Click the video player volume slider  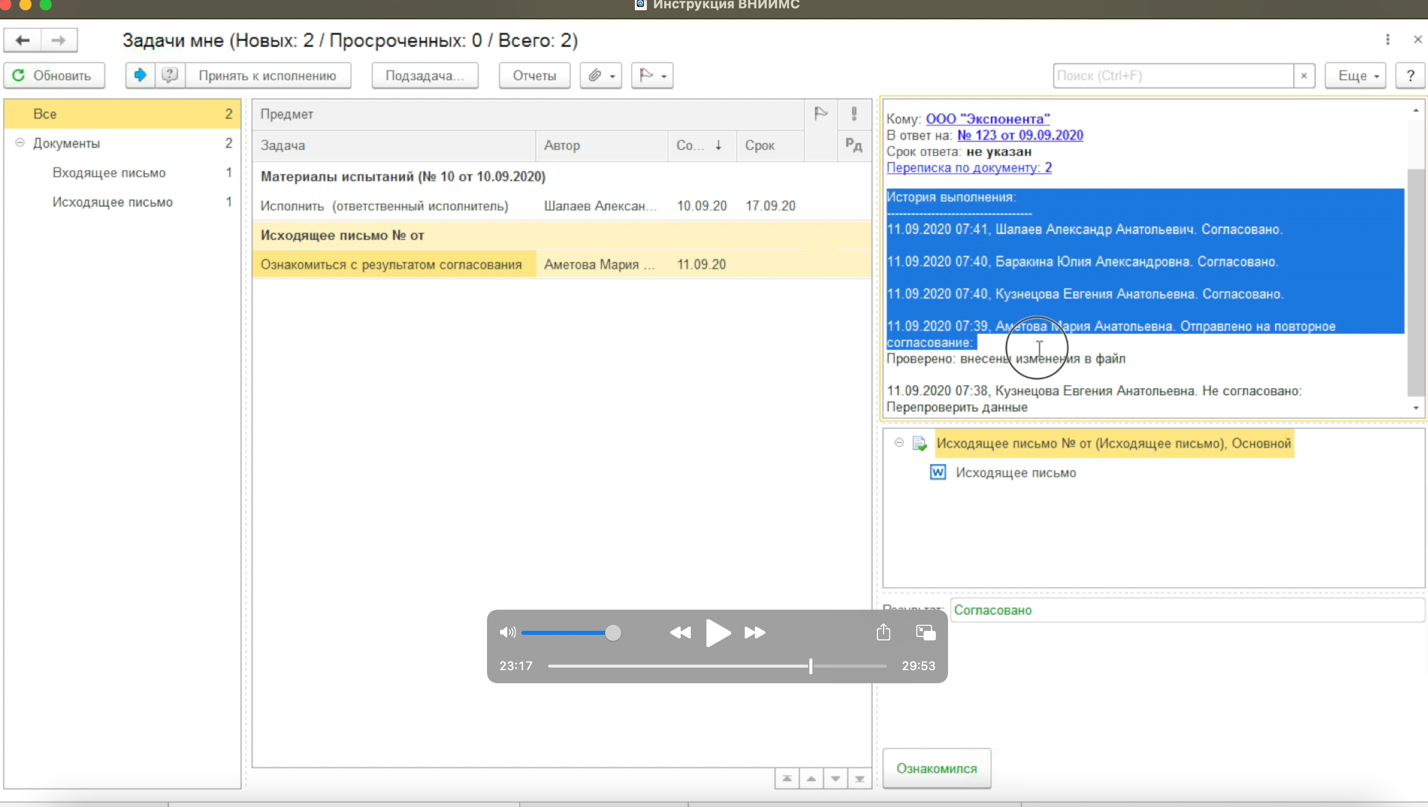571,633
